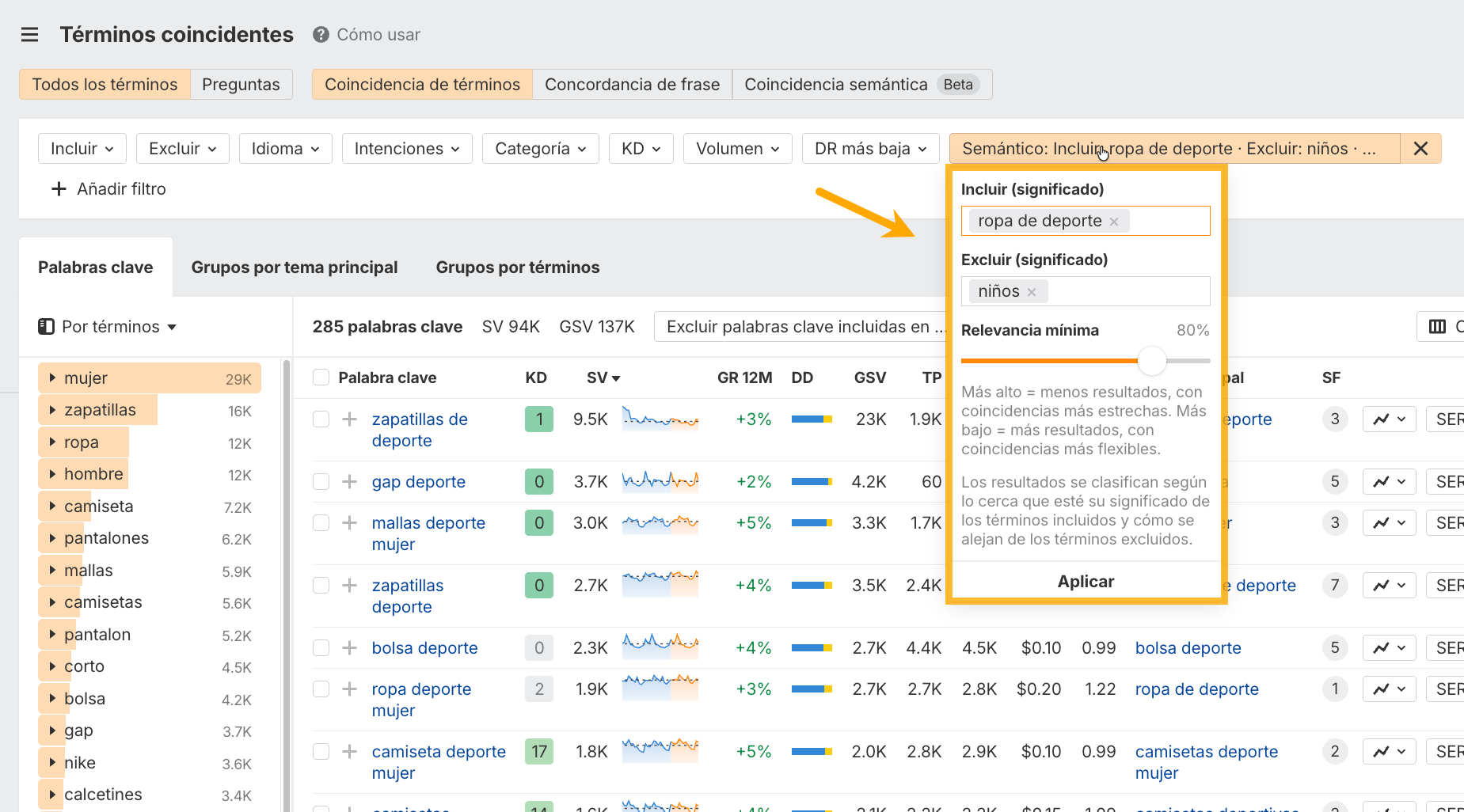Open the columns settings icon
Viewport: 1464px width, 812px height.
[x=1437, y=327]
